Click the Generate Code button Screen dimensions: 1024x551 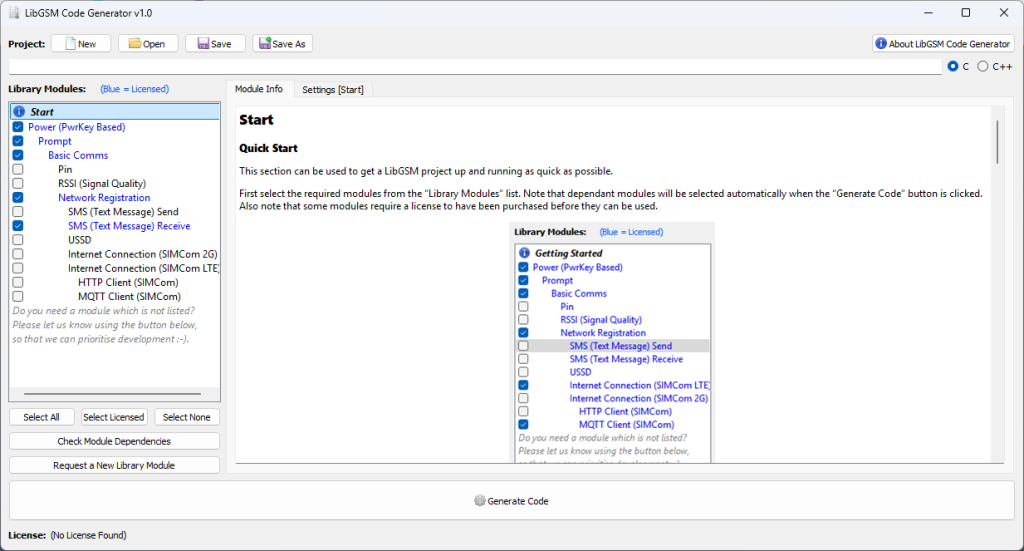pos(511,501)
